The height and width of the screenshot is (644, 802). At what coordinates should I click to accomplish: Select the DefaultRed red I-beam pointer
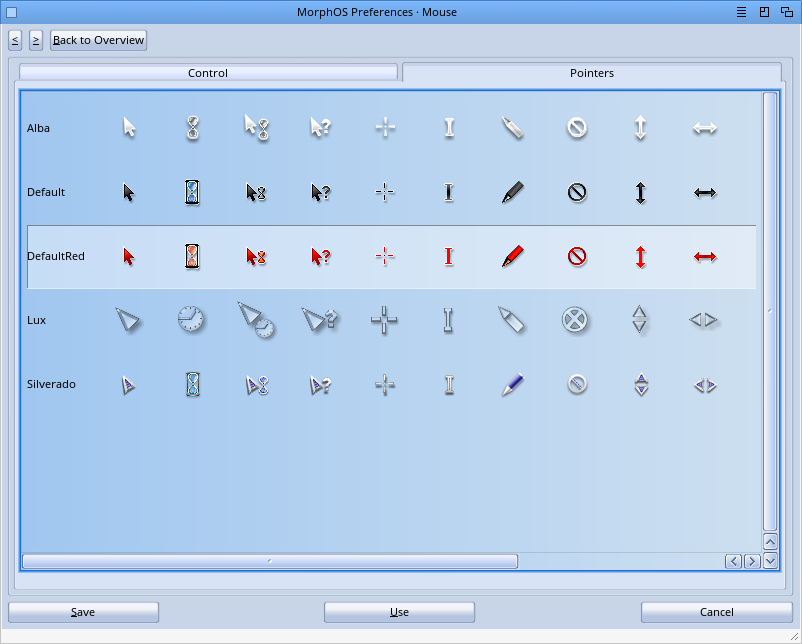click(449, 256)
